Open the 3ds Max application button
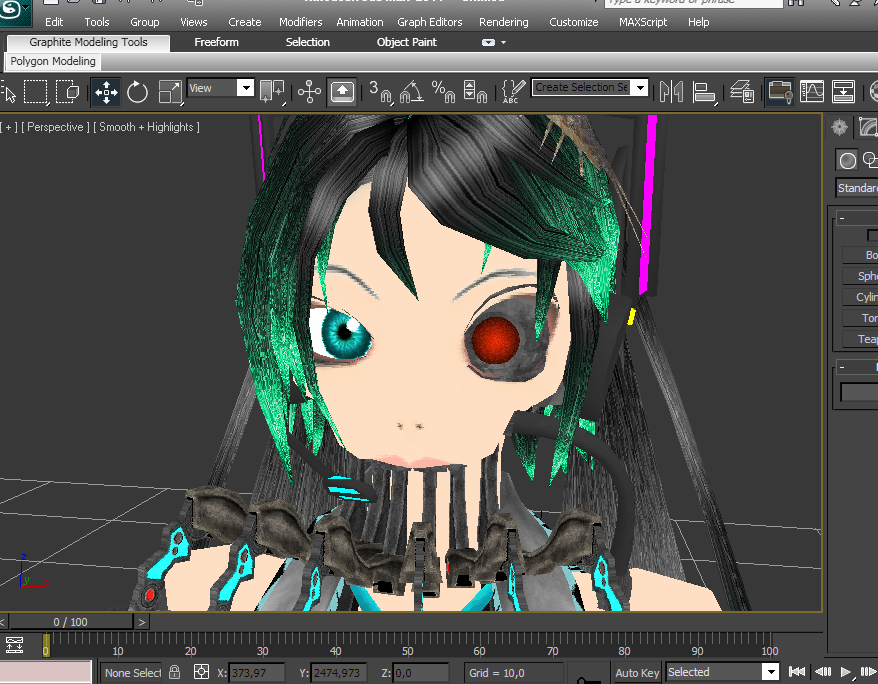Screen dimensions: 878x684 point(15,11)
